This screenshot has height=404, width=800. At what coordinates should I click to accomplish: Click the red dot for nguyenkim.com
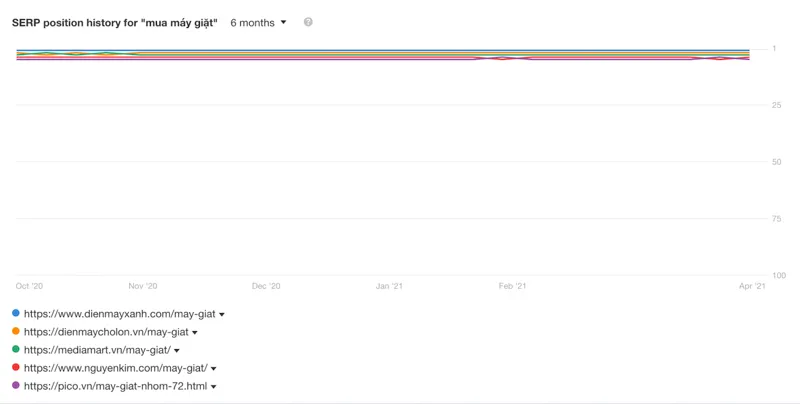point(16,367)
